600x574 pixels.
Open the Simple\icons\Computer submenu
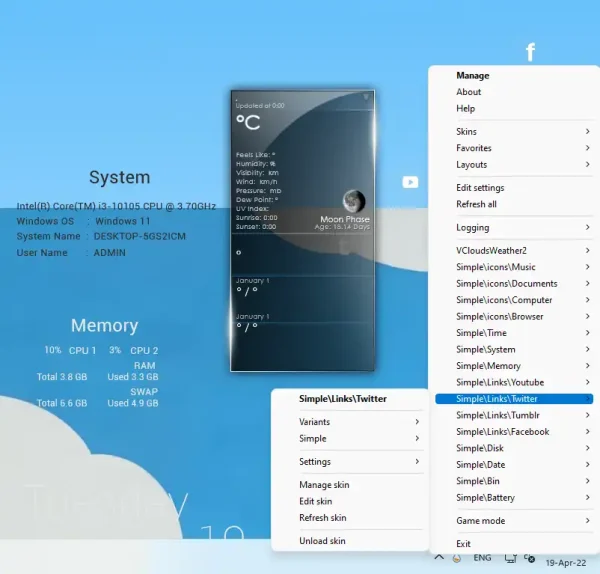(x=514, y=300)
